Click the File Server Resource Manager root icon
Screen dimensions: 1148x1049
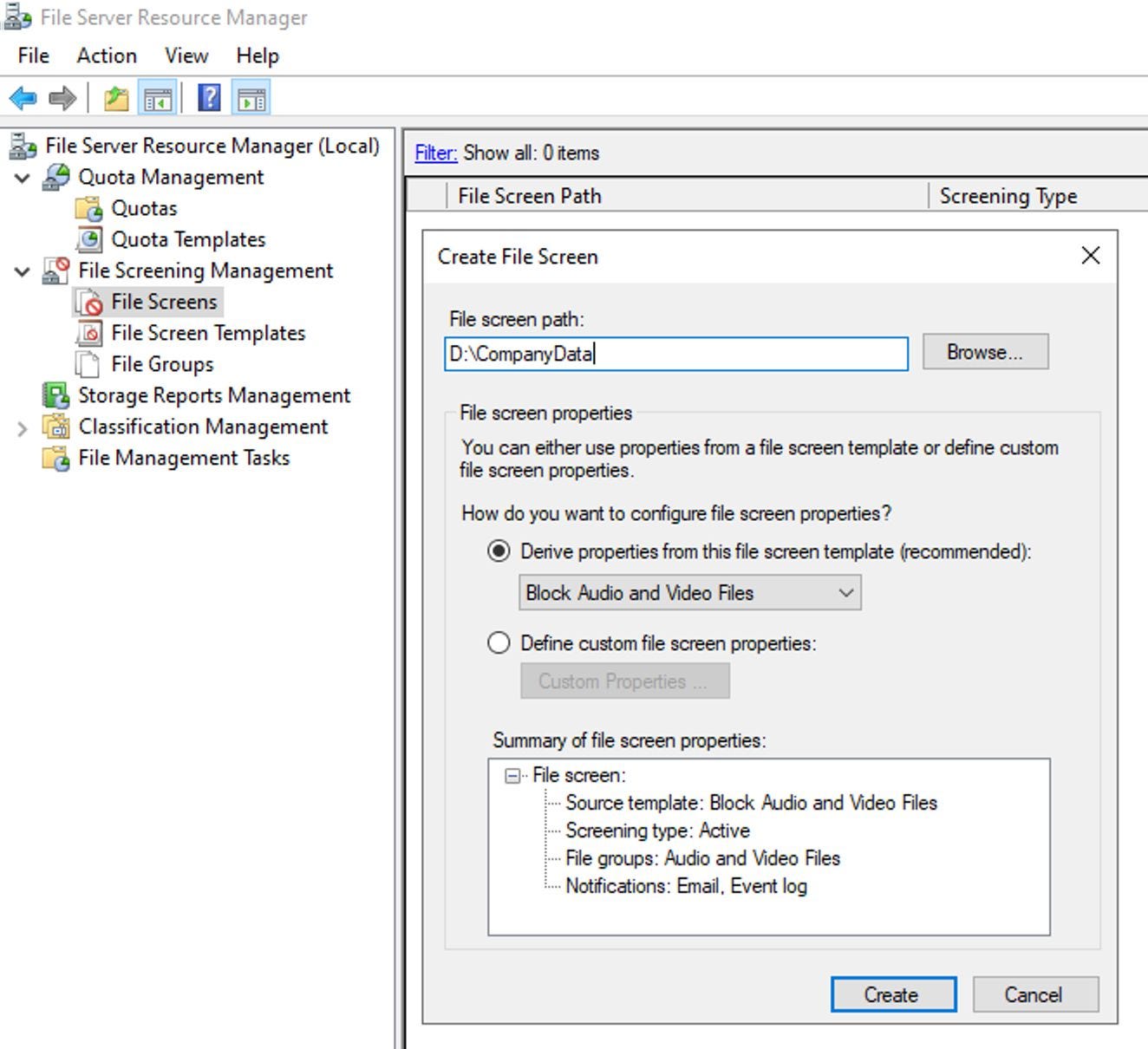click(x=23, y=146)
